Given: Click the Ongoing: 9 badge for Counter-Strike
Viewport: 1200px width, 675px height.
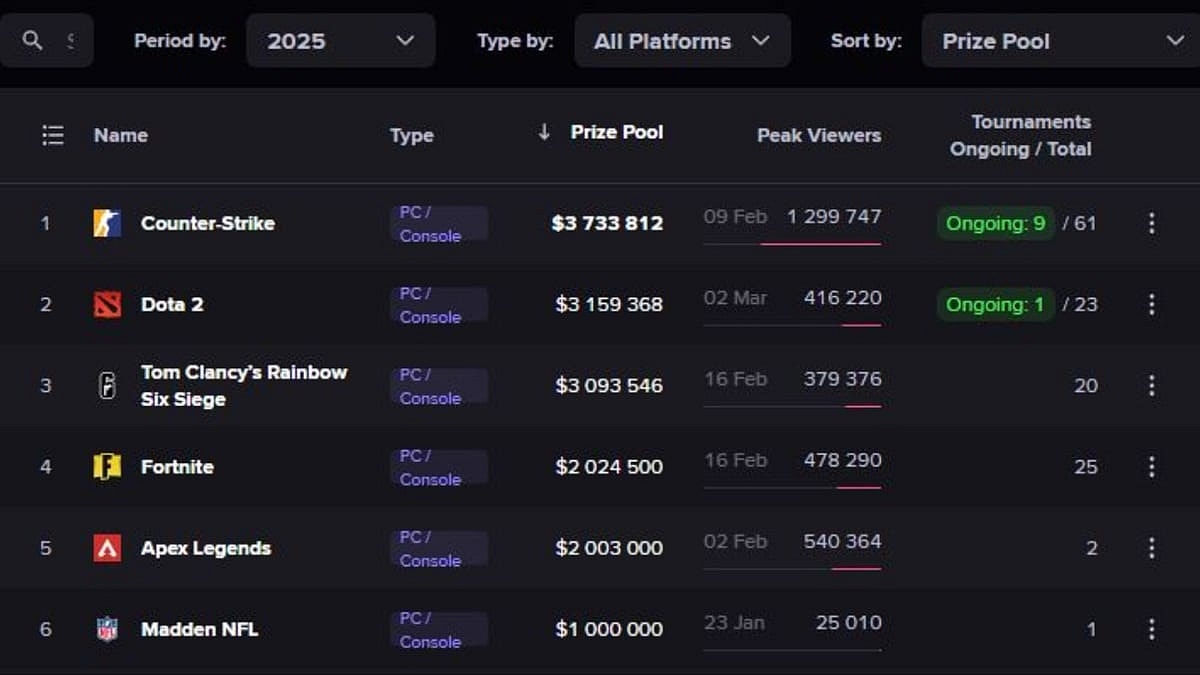Looking at the screenshot, I should (x=995, y=223).
